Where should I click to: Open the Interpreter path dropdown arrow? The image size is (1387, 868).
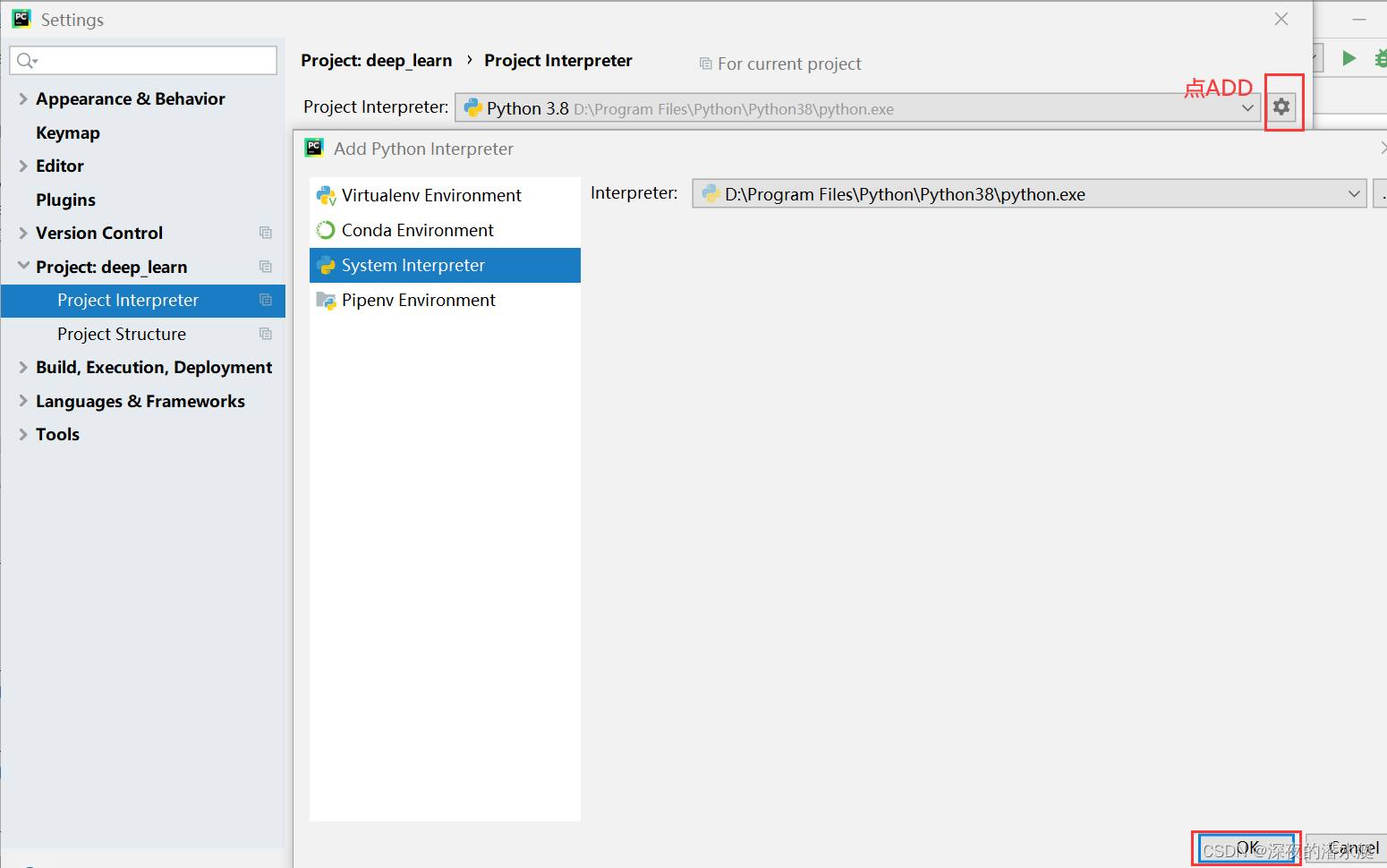pyautogui.click(x=1354, y=194)
